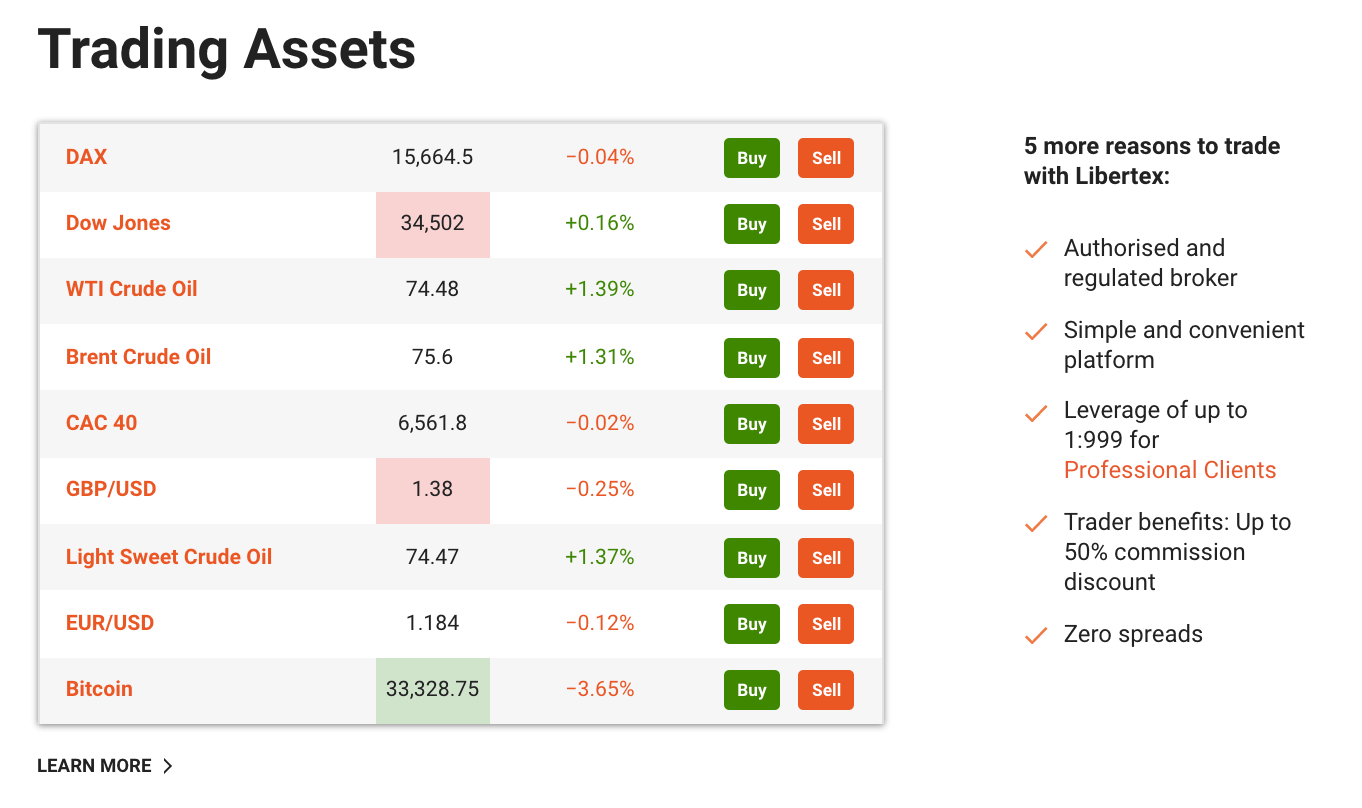Image resolution: width=1362 pixels, height=808 pixels.
Task: Click the checkmark next to Trader benefits
Action: tap(1035, 523)
